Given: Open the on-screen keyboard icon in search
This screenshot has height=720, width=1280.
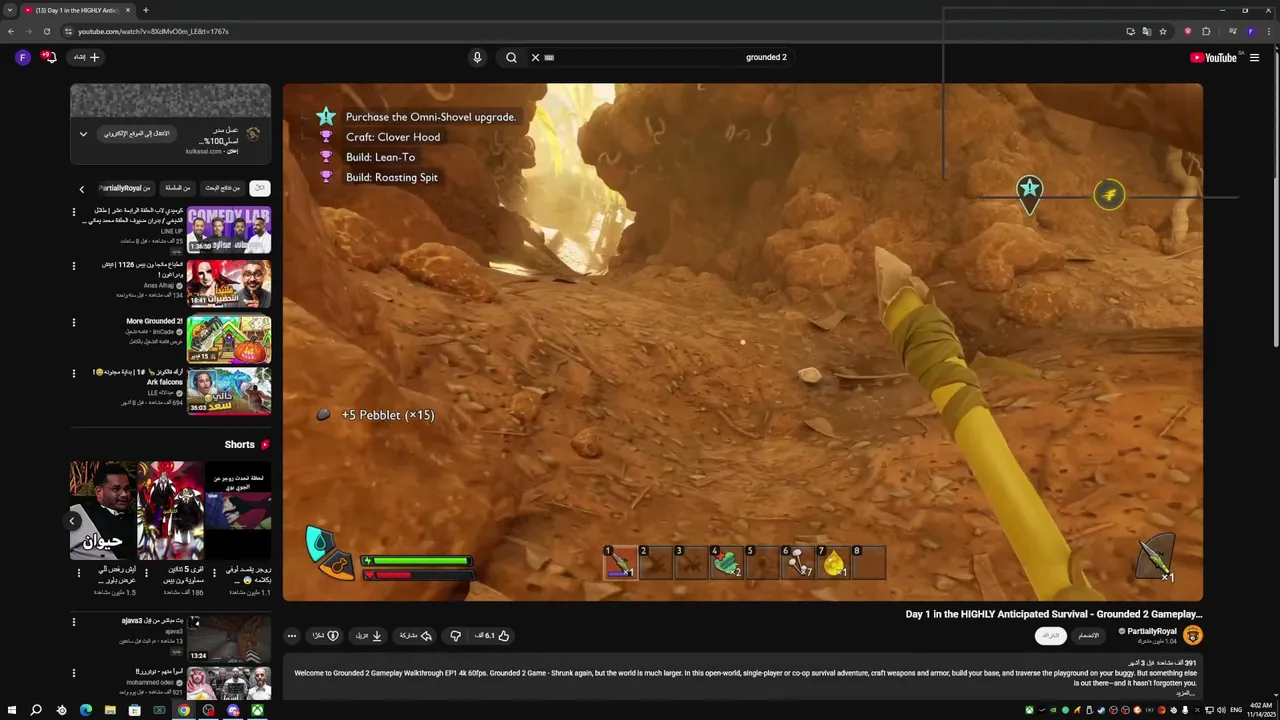Looking at the screenshot, I should coord(549,57).
